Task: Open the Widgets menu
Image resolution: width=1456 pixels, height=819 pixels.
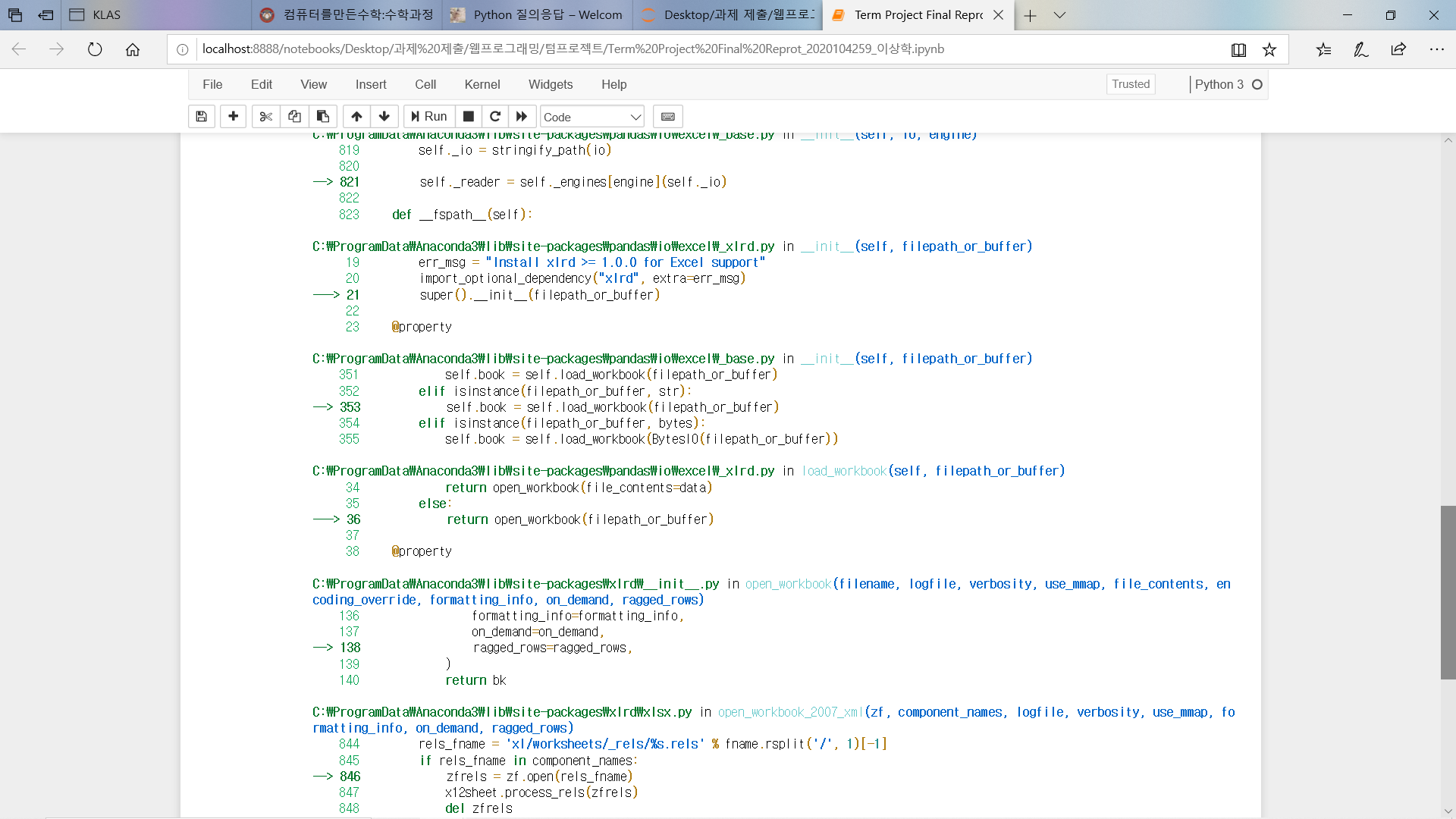Action: point(551,84)
